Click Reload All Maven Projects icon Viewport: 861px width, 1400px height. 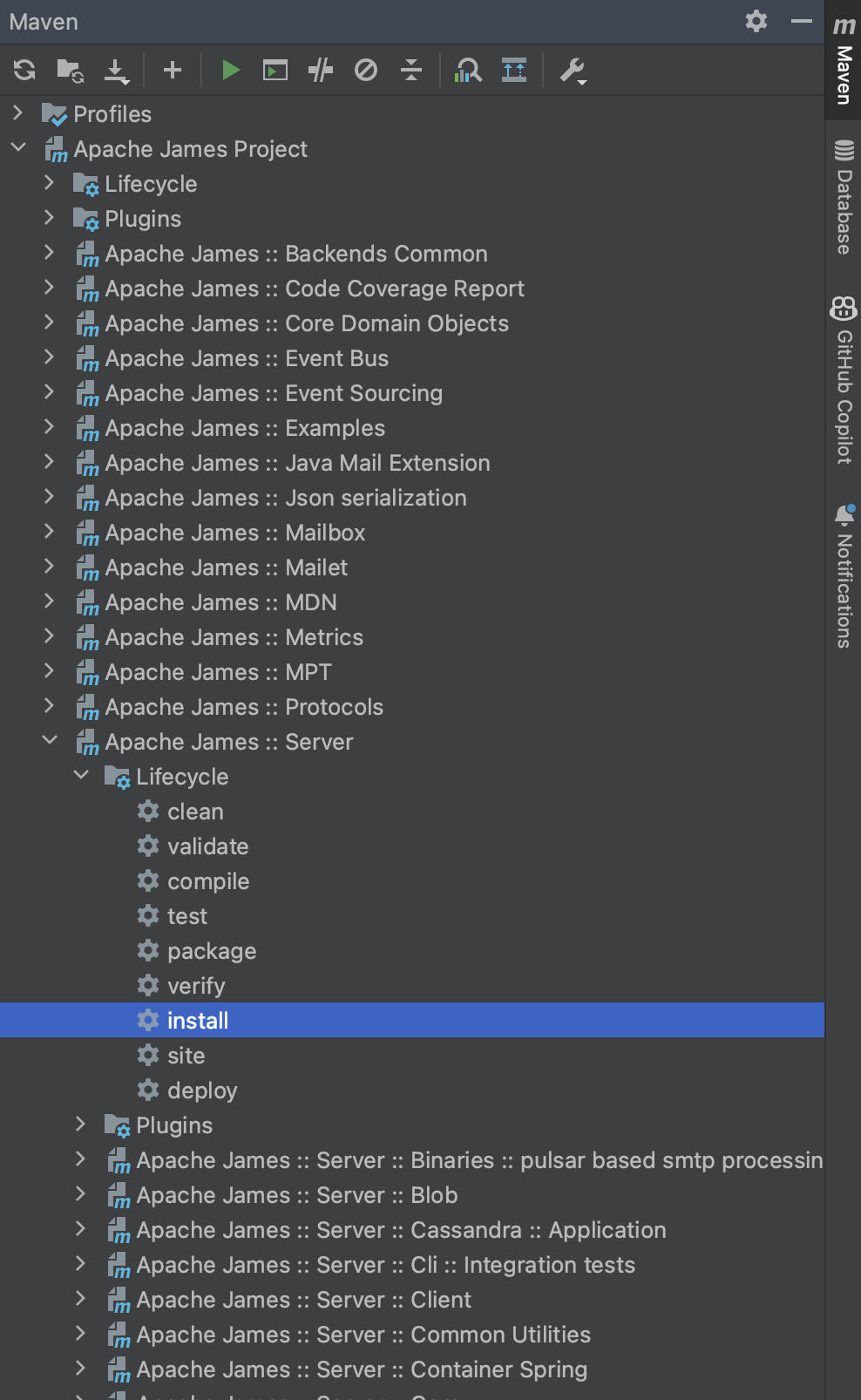coord(24,70)
